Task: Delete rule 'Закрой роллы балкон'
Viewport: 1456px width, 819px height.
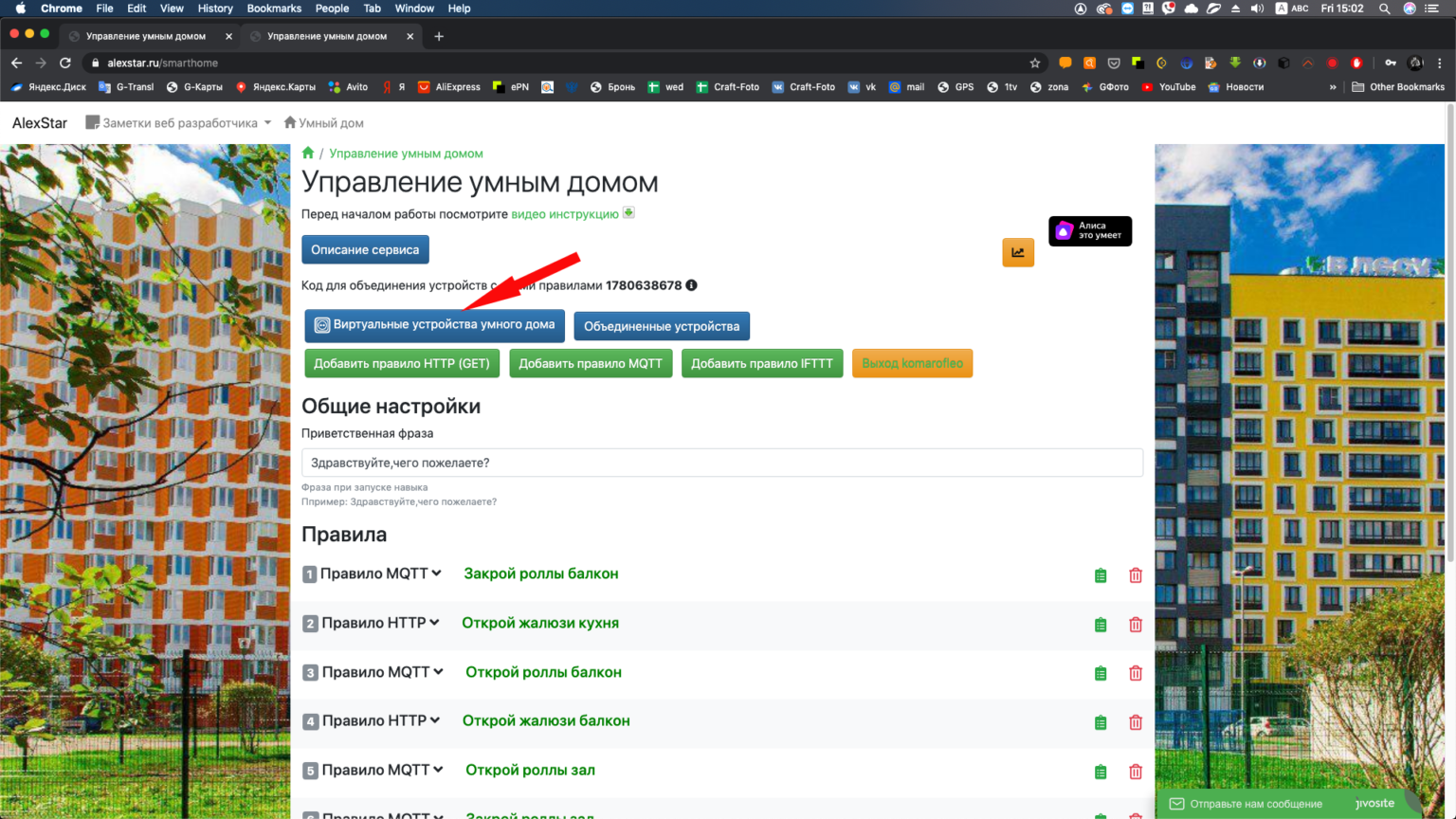Action: click(1136, 575)
